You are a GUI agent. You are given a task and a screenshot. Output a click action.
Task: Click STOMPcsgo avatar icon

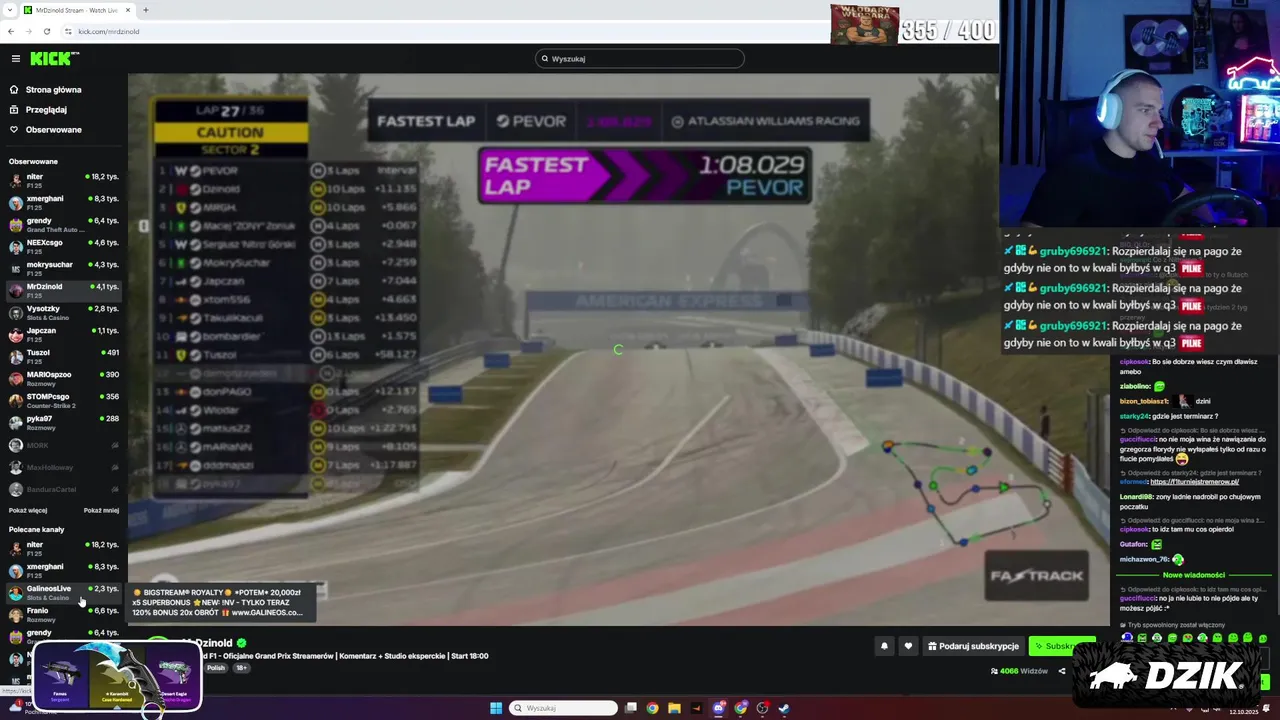click(16, 401)
